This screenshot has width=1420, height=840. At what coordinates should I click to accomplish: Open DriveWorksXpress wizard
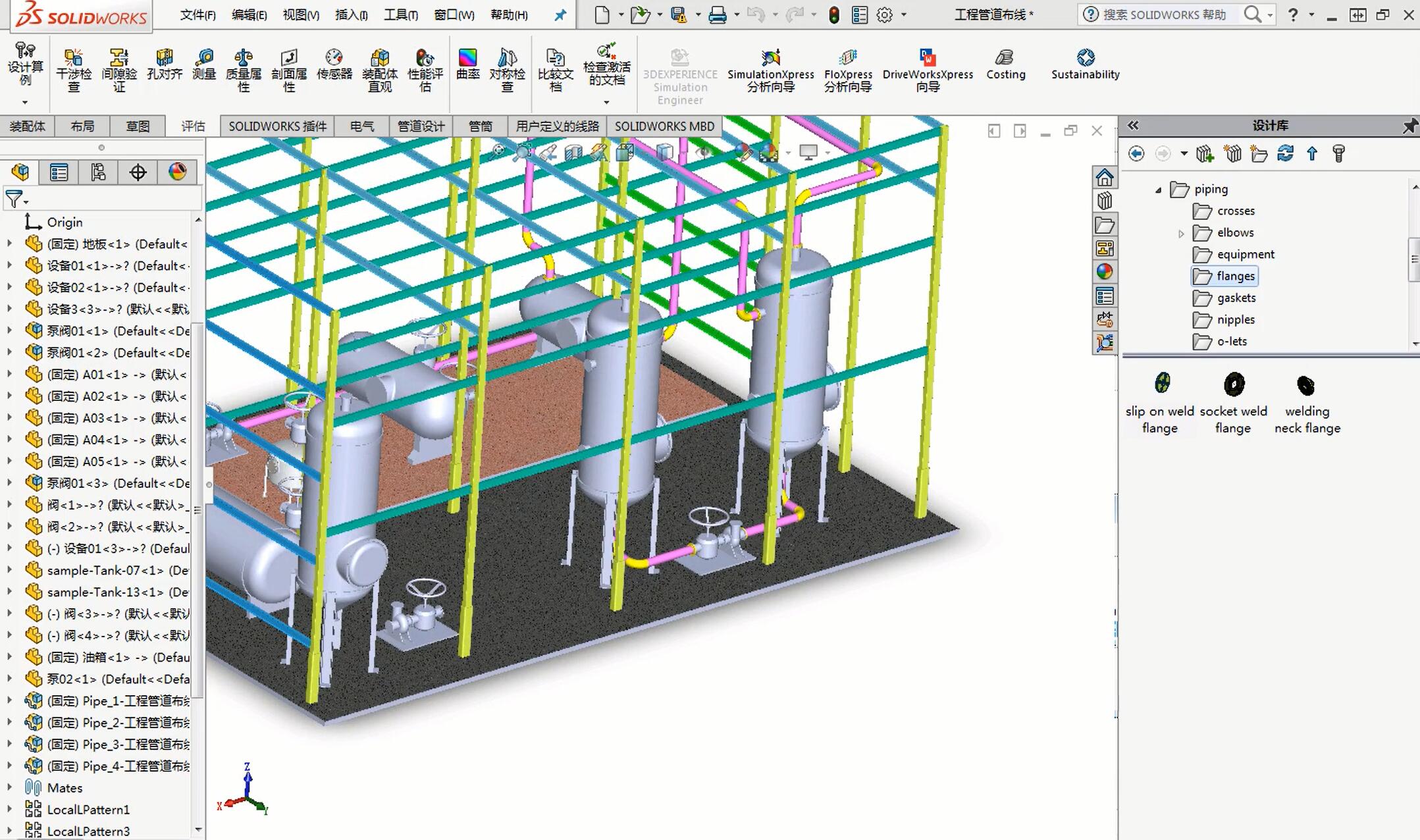coord(928,70)
